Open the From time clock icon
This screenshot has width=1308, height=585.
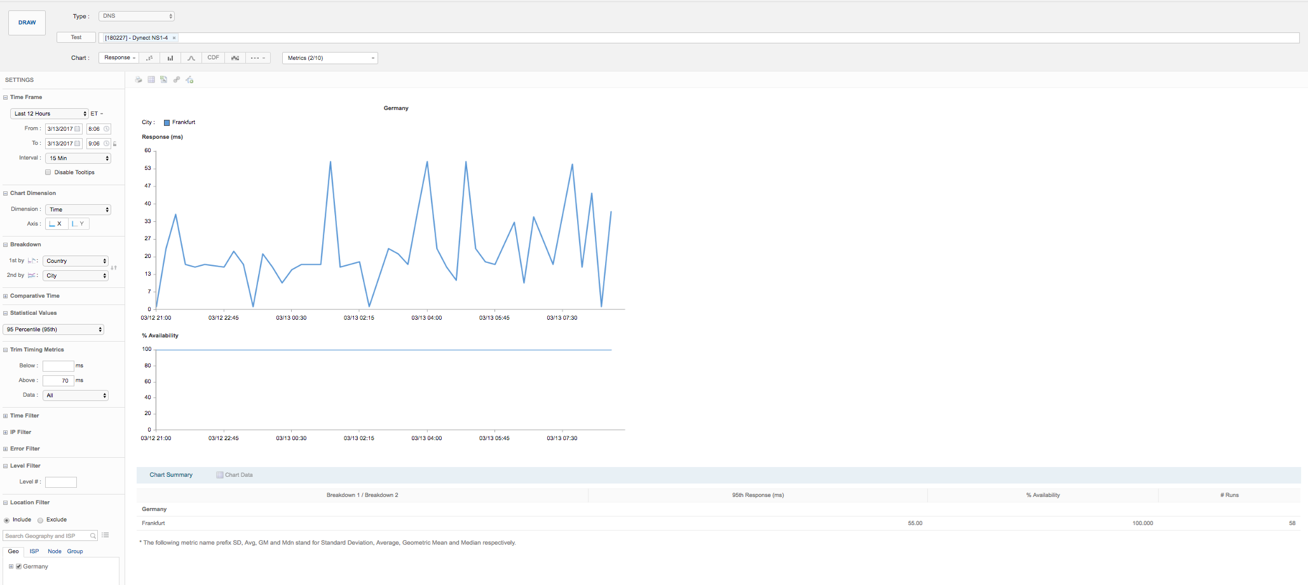107,129
